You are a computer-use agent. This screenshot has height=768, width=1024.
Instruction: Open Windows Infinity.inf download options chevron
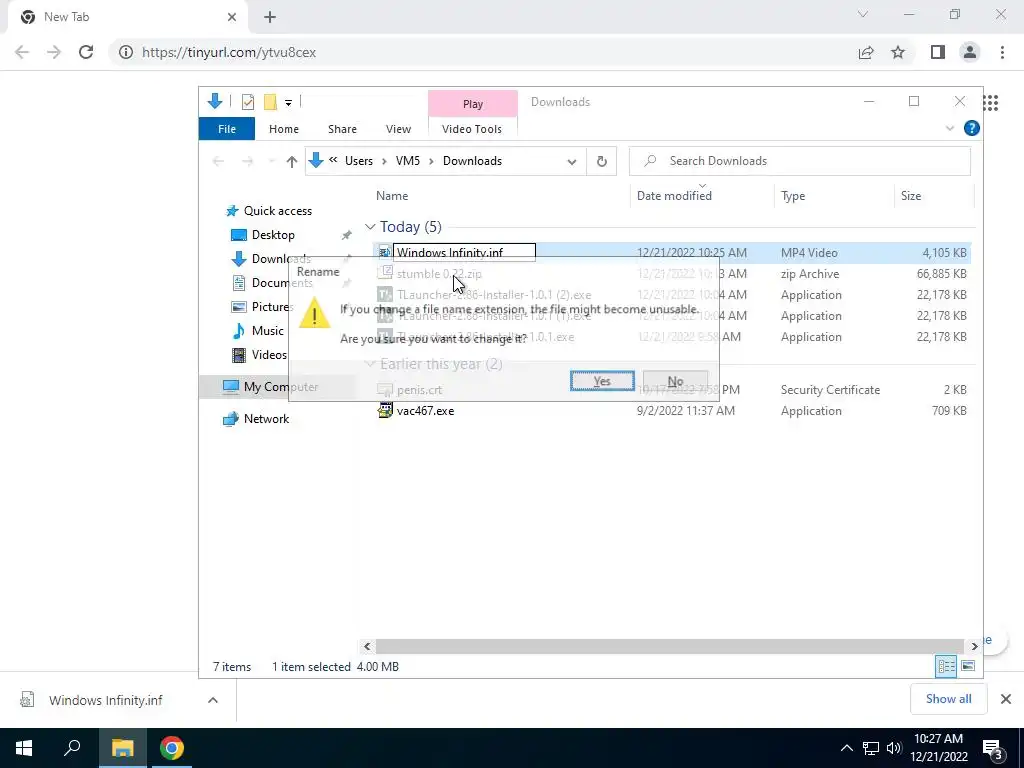coord(212,700)
